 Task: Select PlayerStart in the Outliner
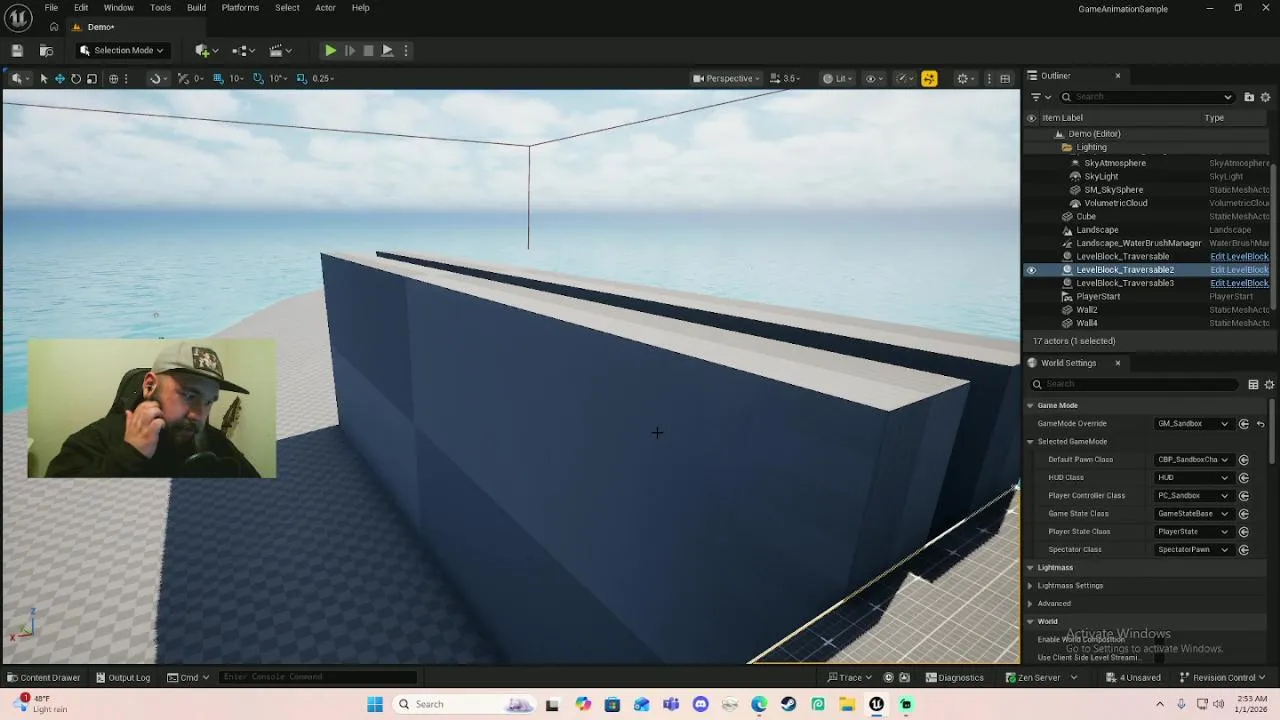point(1098,297)
